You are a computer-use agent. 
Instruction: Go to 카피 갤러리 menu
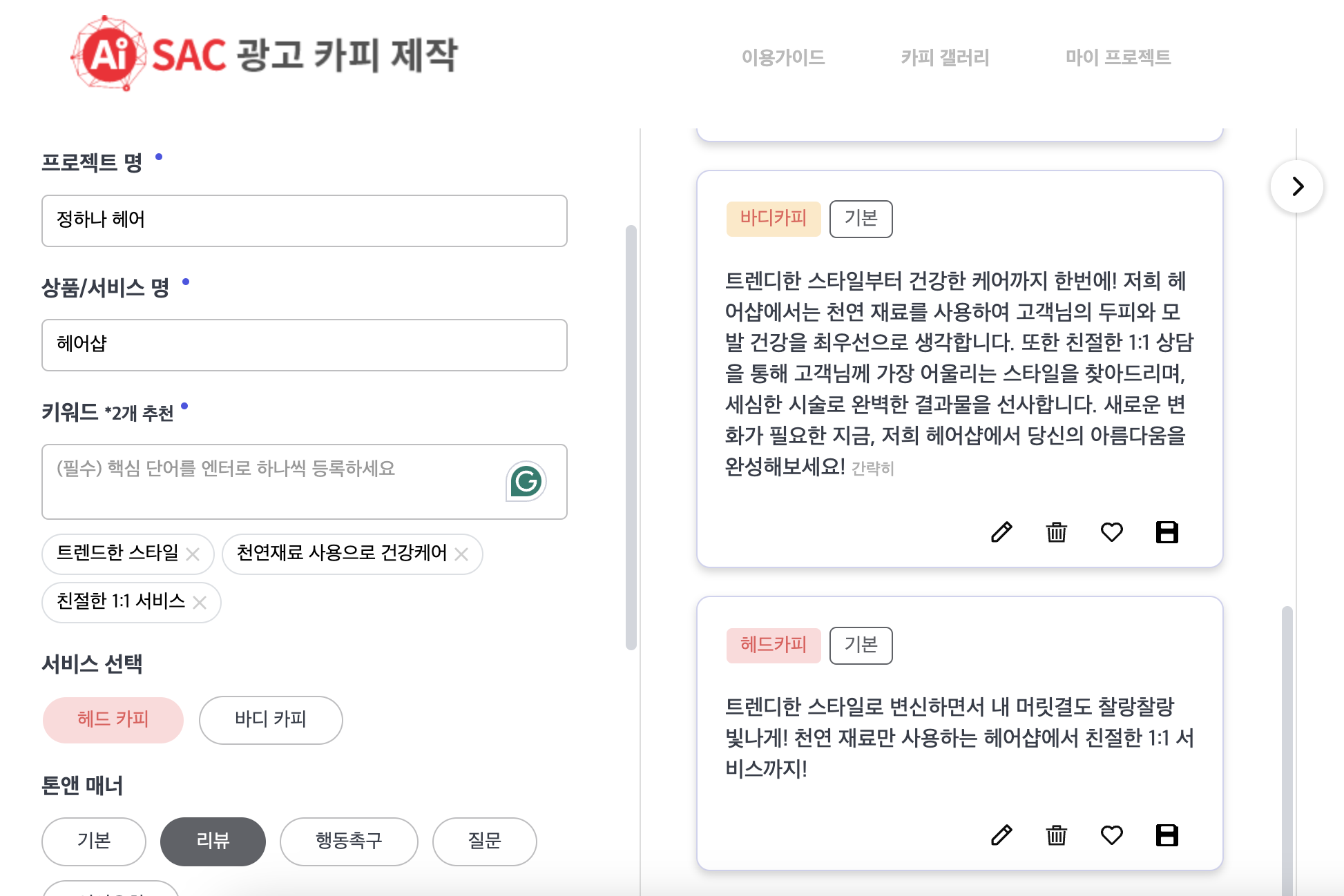pos(945,57)
